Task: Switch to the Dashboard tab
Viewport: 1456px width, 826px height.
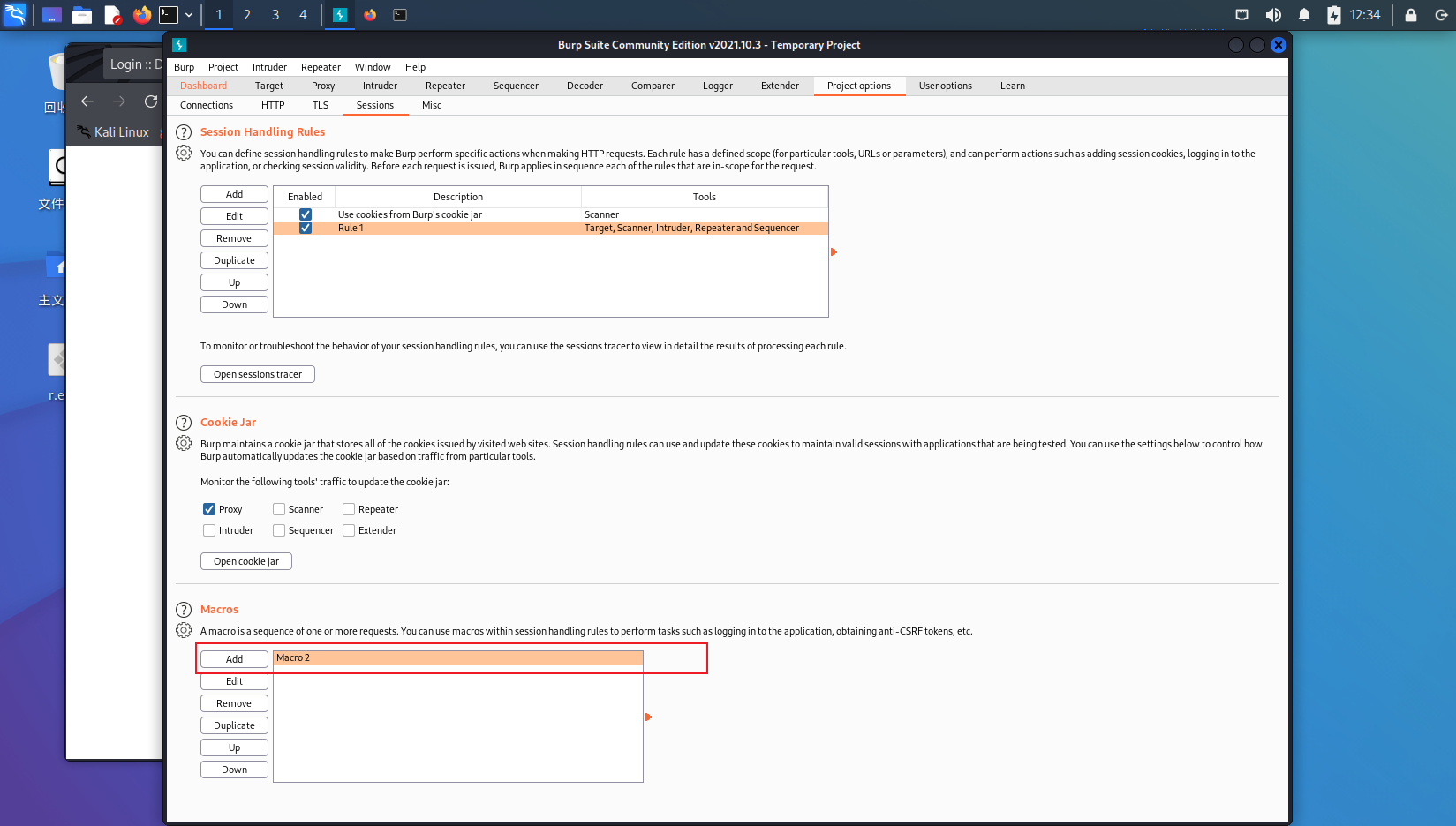Action: [203, 86]
